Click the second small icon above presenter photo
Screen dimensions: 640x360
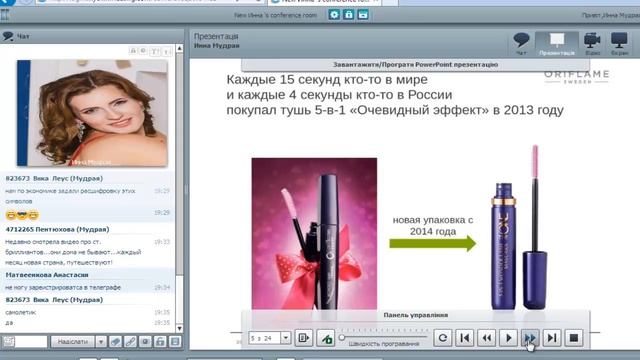[x=143, y=51]
